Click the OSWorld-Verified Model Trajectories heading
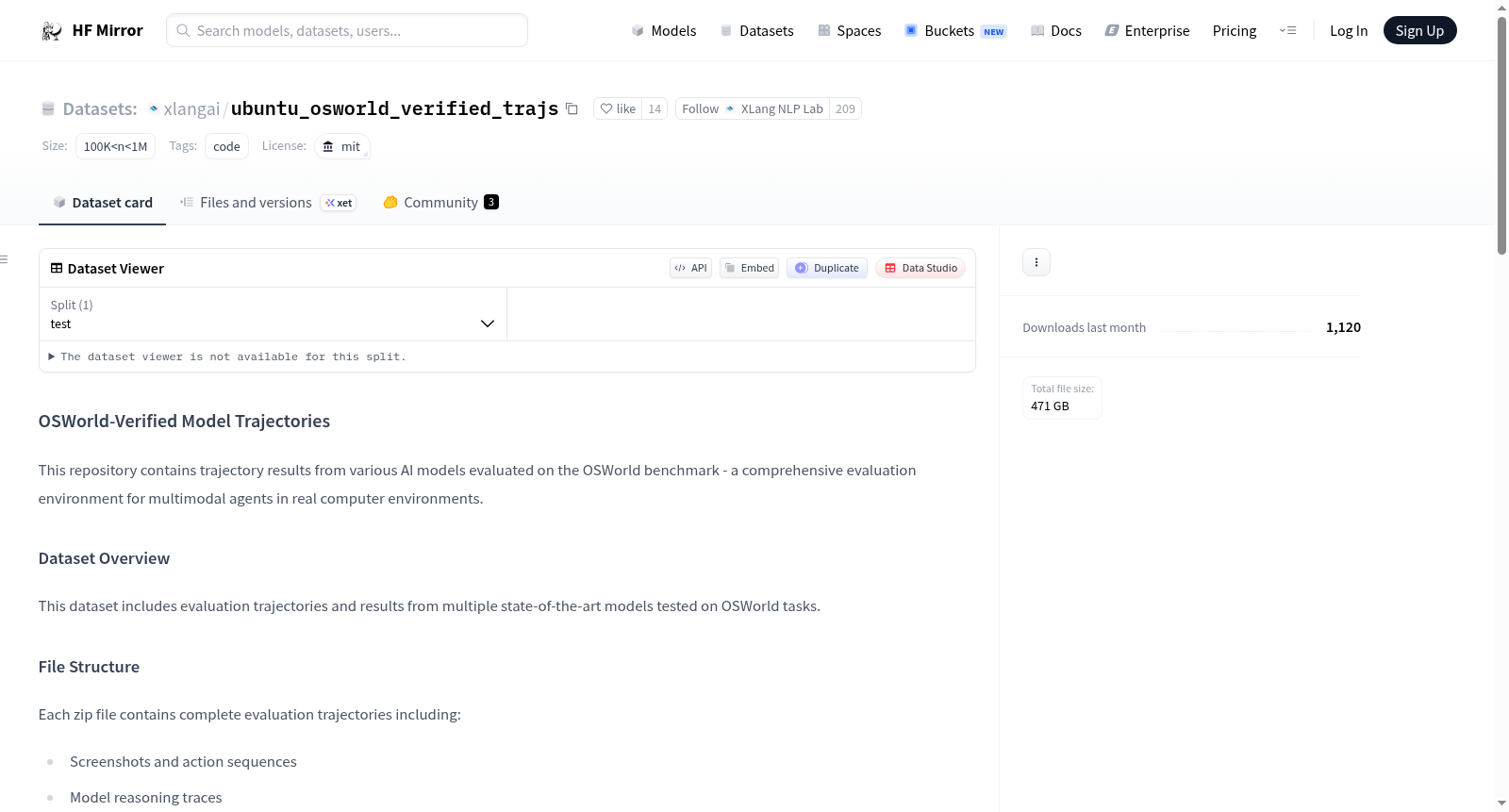The width and height of the screenshot is (1509, 812). (x=184, y=421)
